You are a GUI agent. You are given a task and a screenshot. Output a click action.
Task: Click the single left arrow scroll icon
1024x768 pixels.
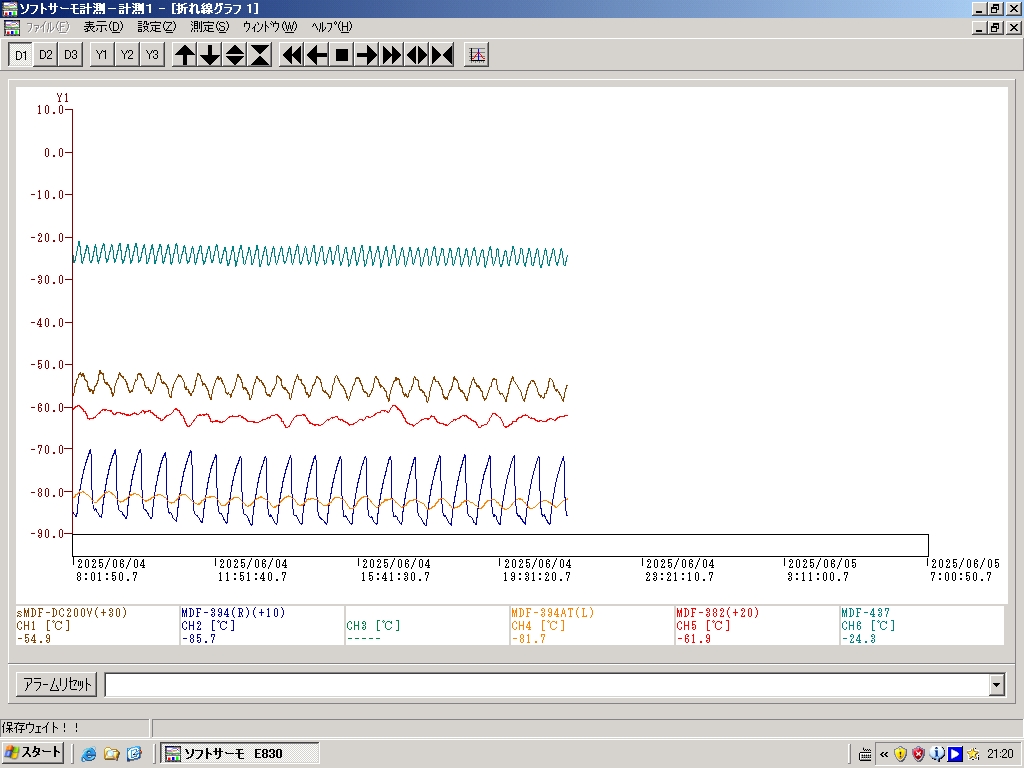click(x=317, y=55)
